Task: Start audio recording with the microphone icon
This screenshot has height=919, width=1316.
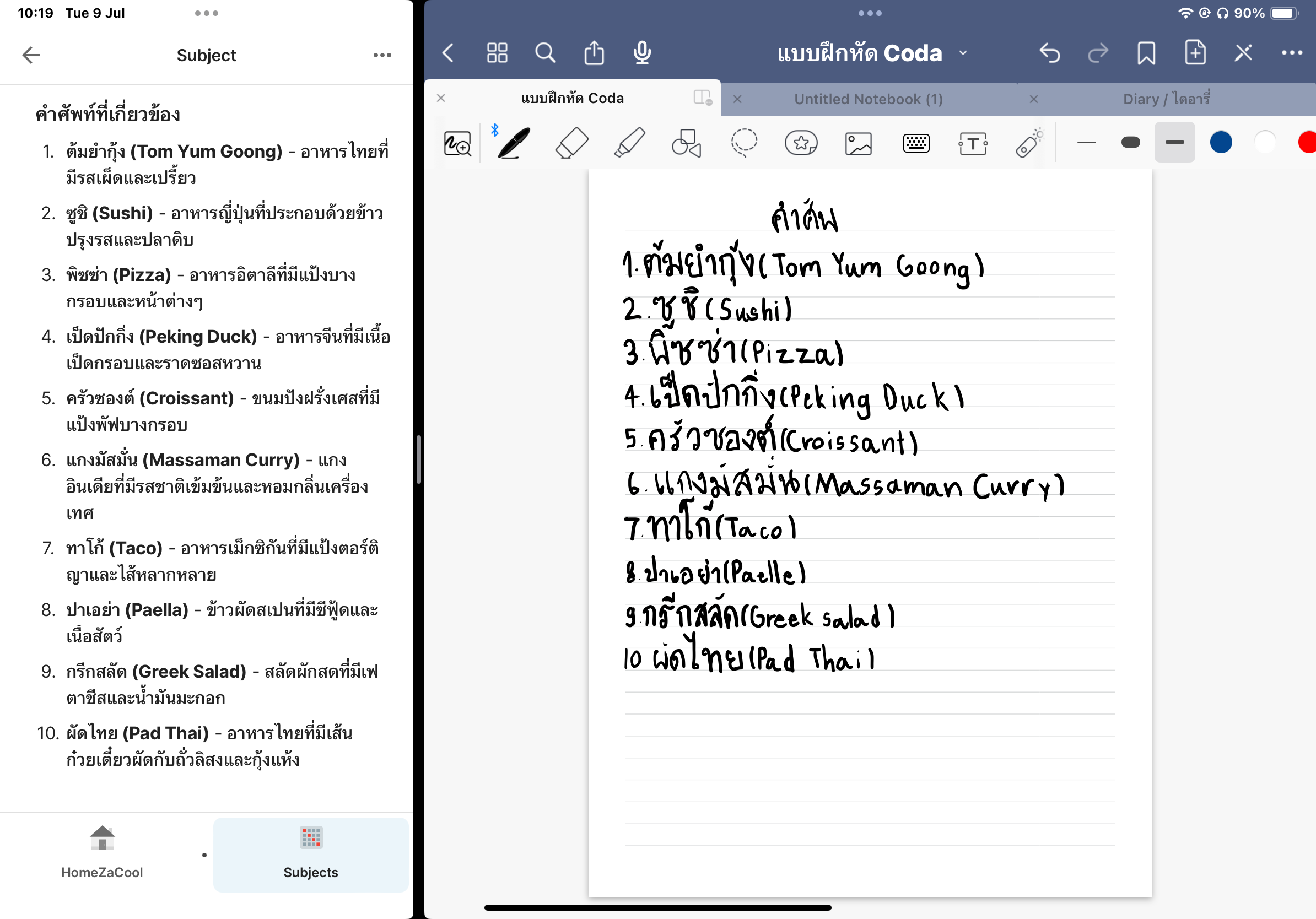Action: [x=642, y=53]
